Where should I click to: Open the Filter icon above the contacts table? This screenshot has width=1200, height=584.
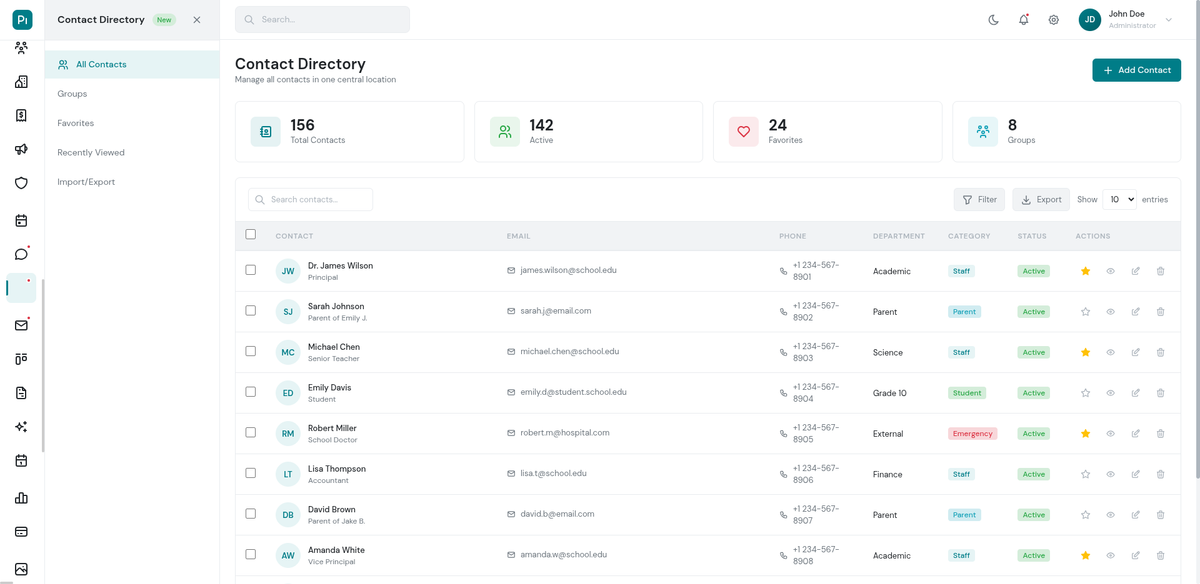[x=968, y=199]
